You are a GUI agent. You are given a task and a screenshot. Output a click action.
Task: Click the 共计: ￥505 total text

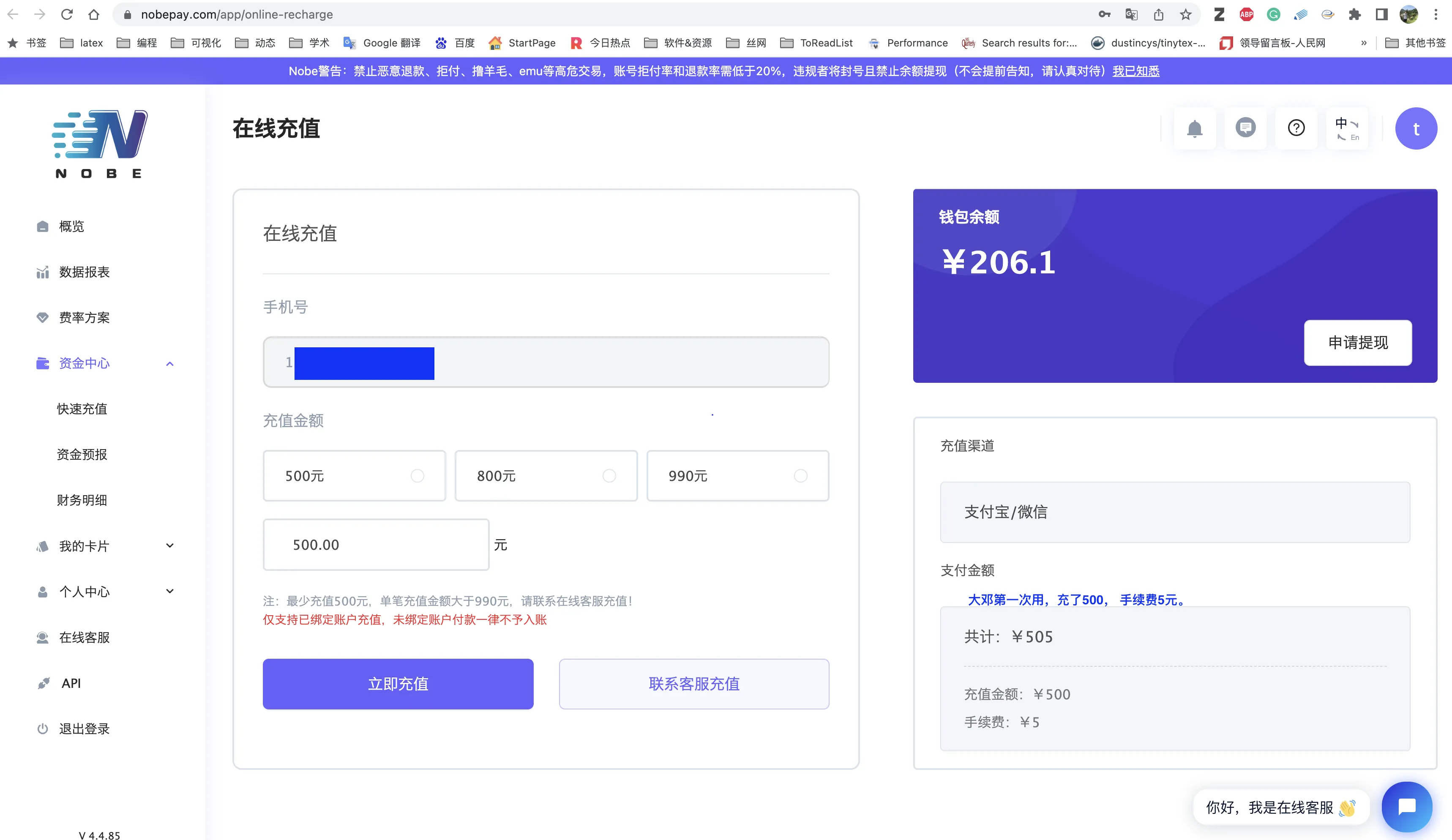[x=1008, y=637]
